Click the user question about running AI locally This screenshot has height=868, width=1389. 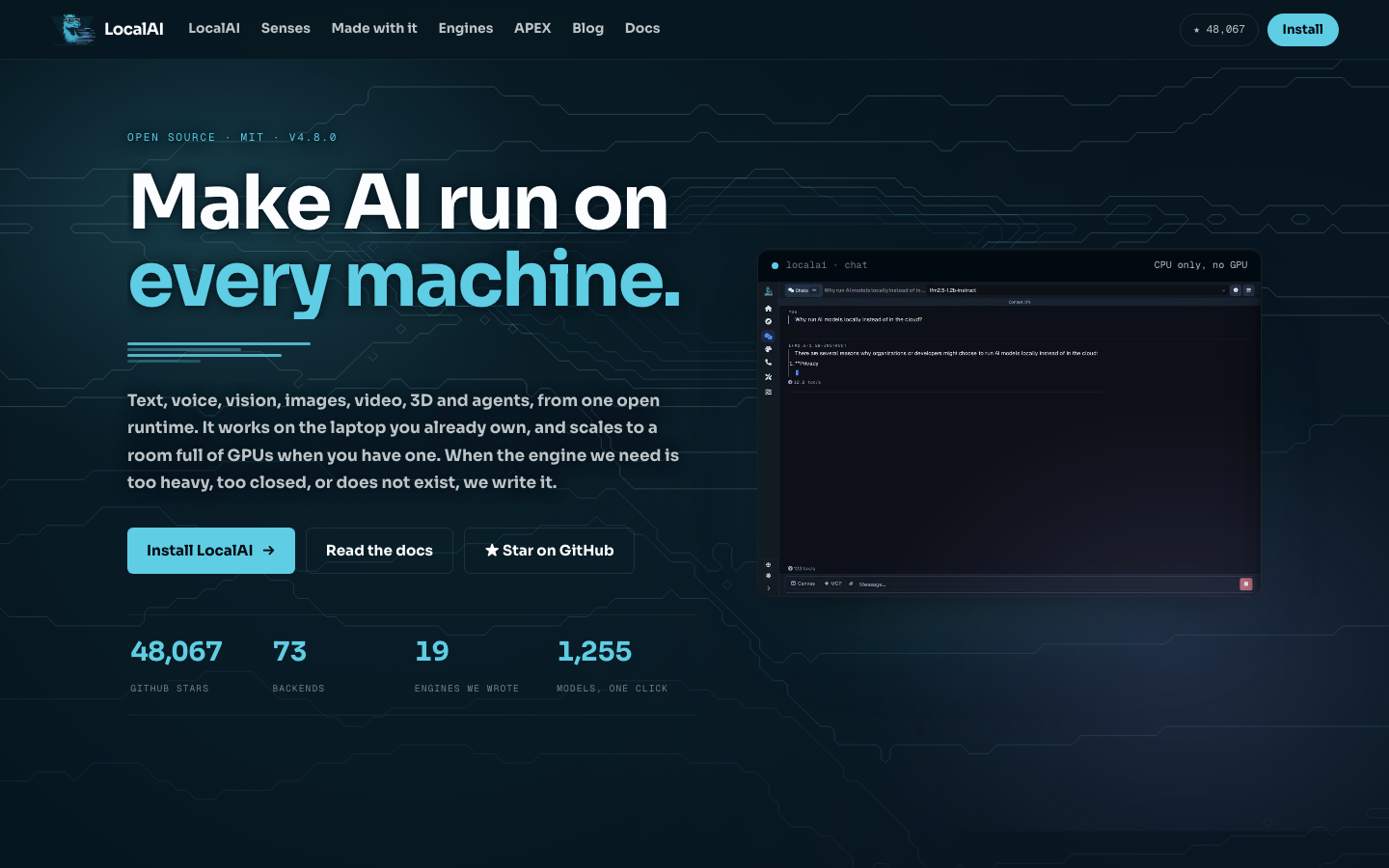point(858,319)
